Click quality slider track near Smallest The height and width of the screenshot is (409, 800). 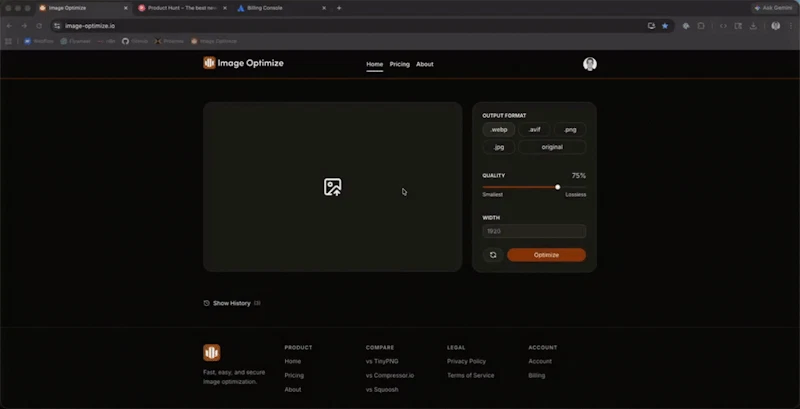(487, 187)
